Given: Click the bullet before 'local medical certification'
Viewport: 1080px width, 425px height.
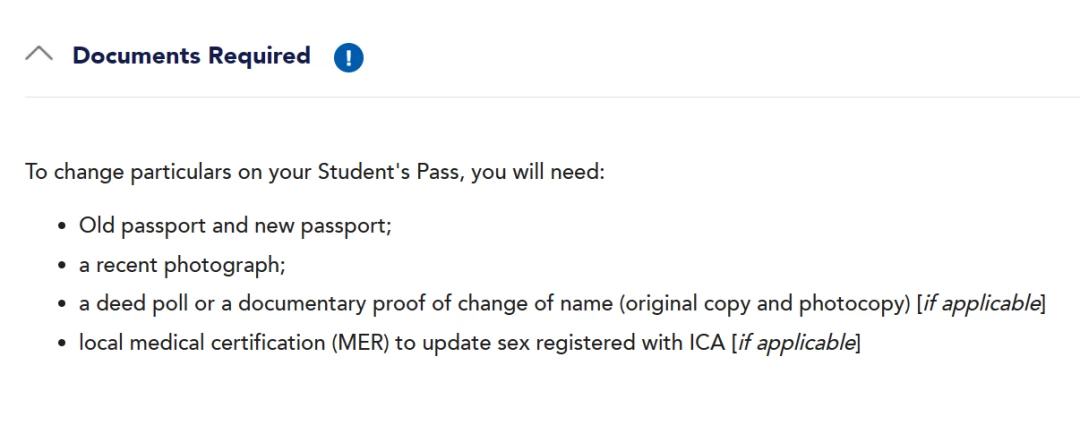Looking at the screenshot, I should point(63,343).
